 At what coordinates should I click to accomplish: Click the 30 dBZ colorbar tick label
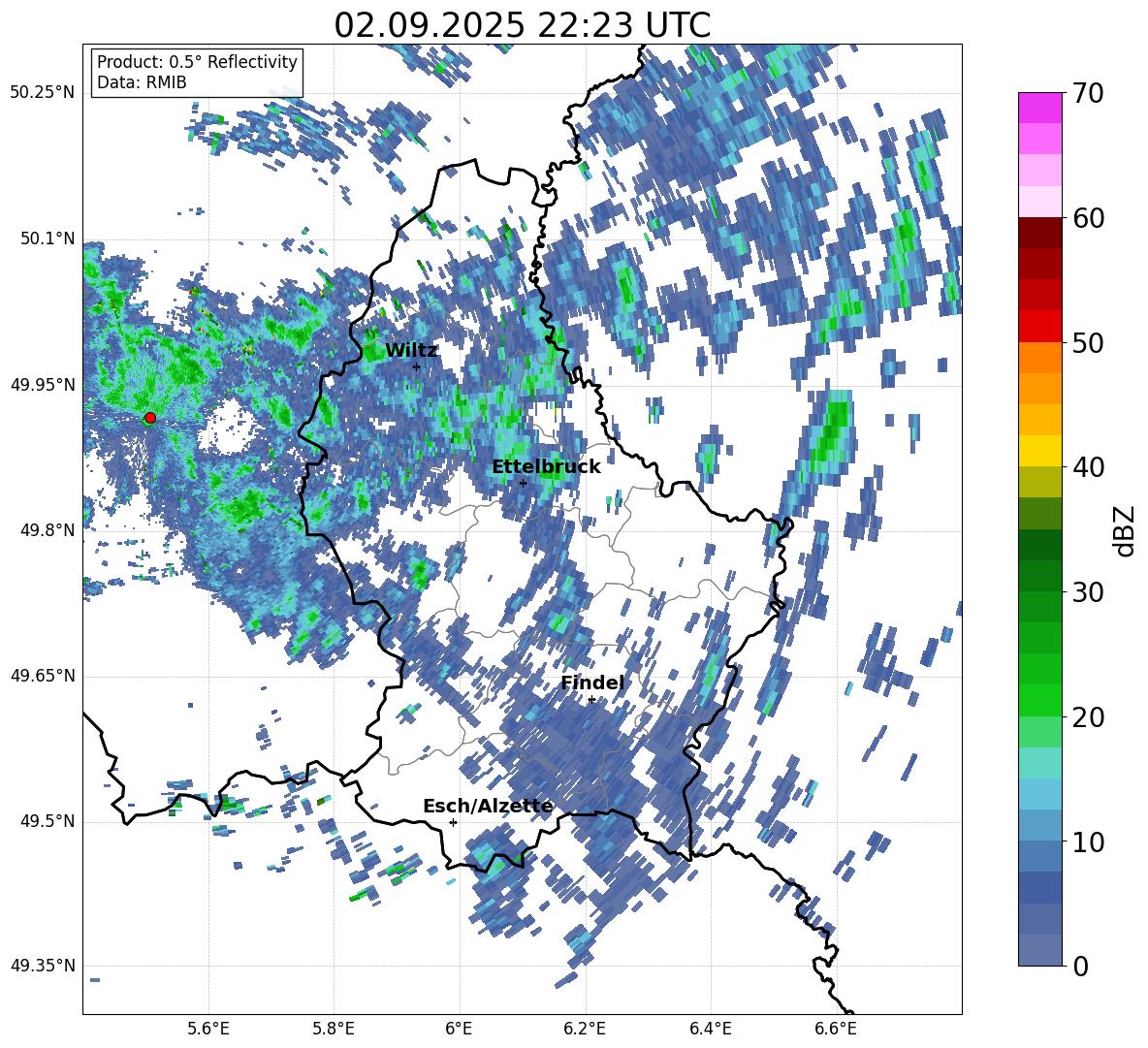(x=1087, y=592)
